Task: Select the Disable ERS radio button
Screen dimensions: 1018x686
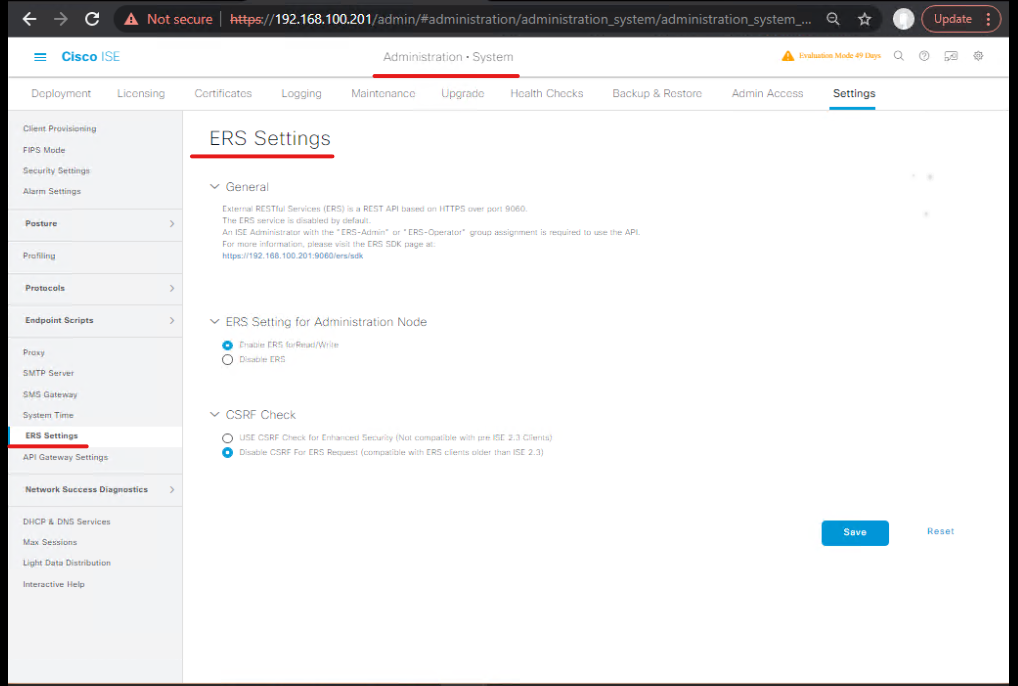Action: click(x=227, y=360)
